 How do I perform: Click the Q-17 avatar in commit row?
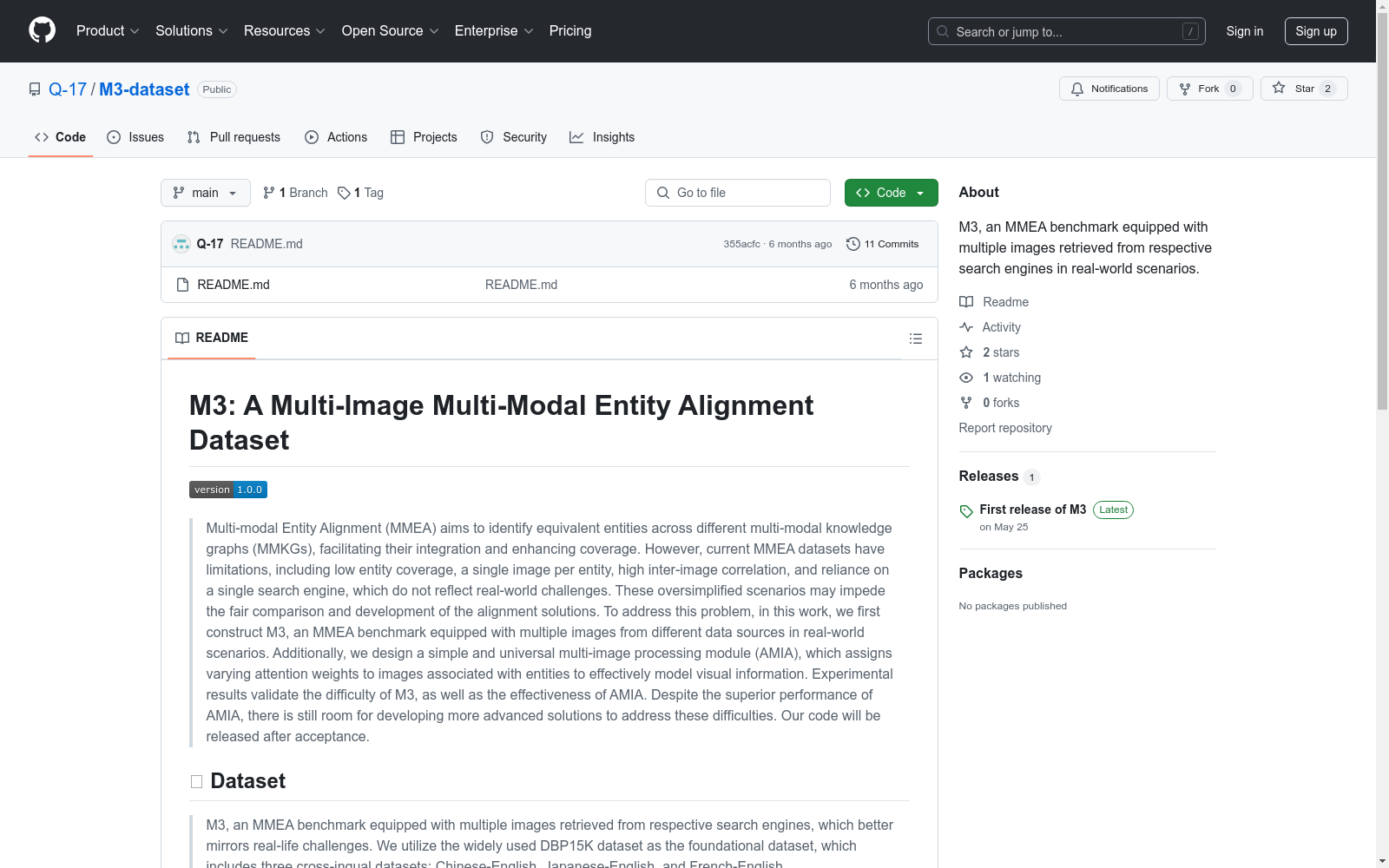181,244
